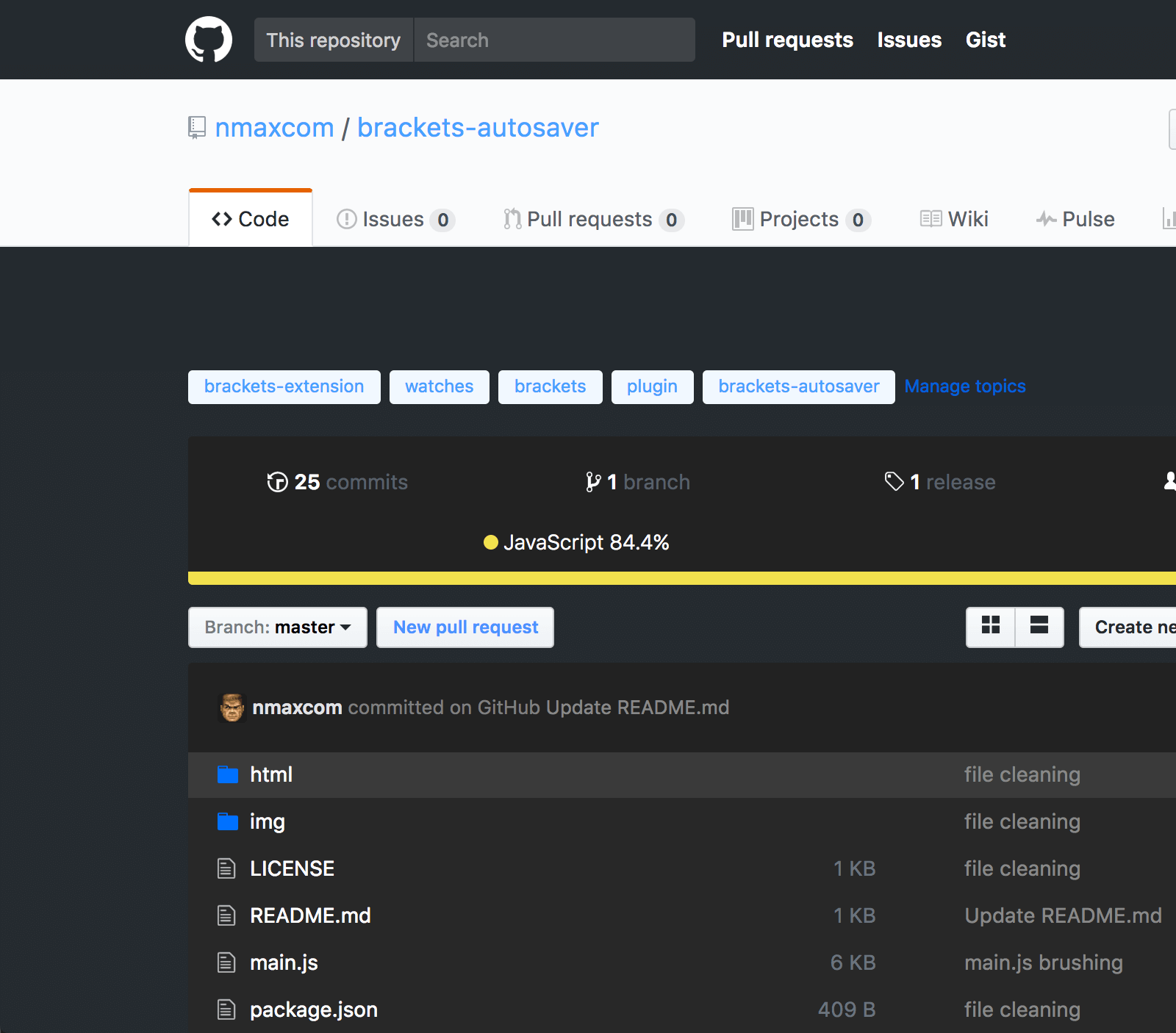Open the repository Pull requests tab

click(x=594, y=219)
